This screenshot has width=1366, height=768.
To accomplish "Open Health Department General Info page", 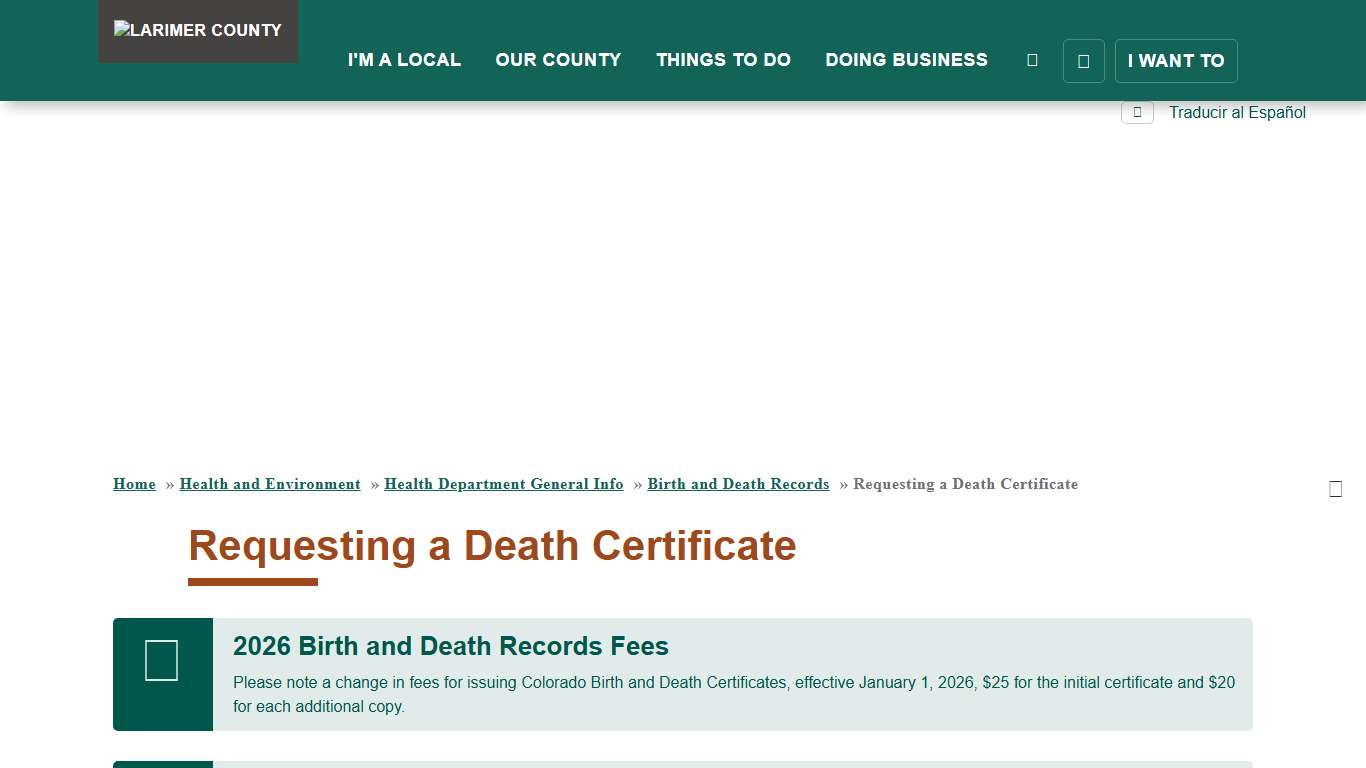I will (504, 484).
